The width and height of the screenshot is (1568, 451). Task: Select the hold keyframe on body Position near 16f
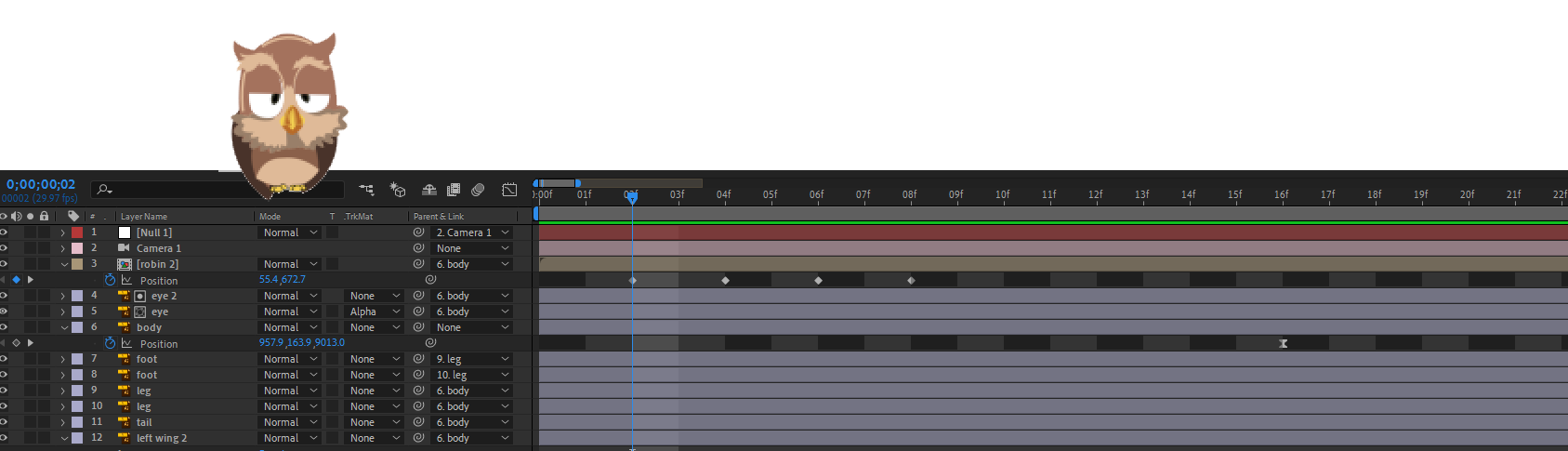(x=1283, y=343)
